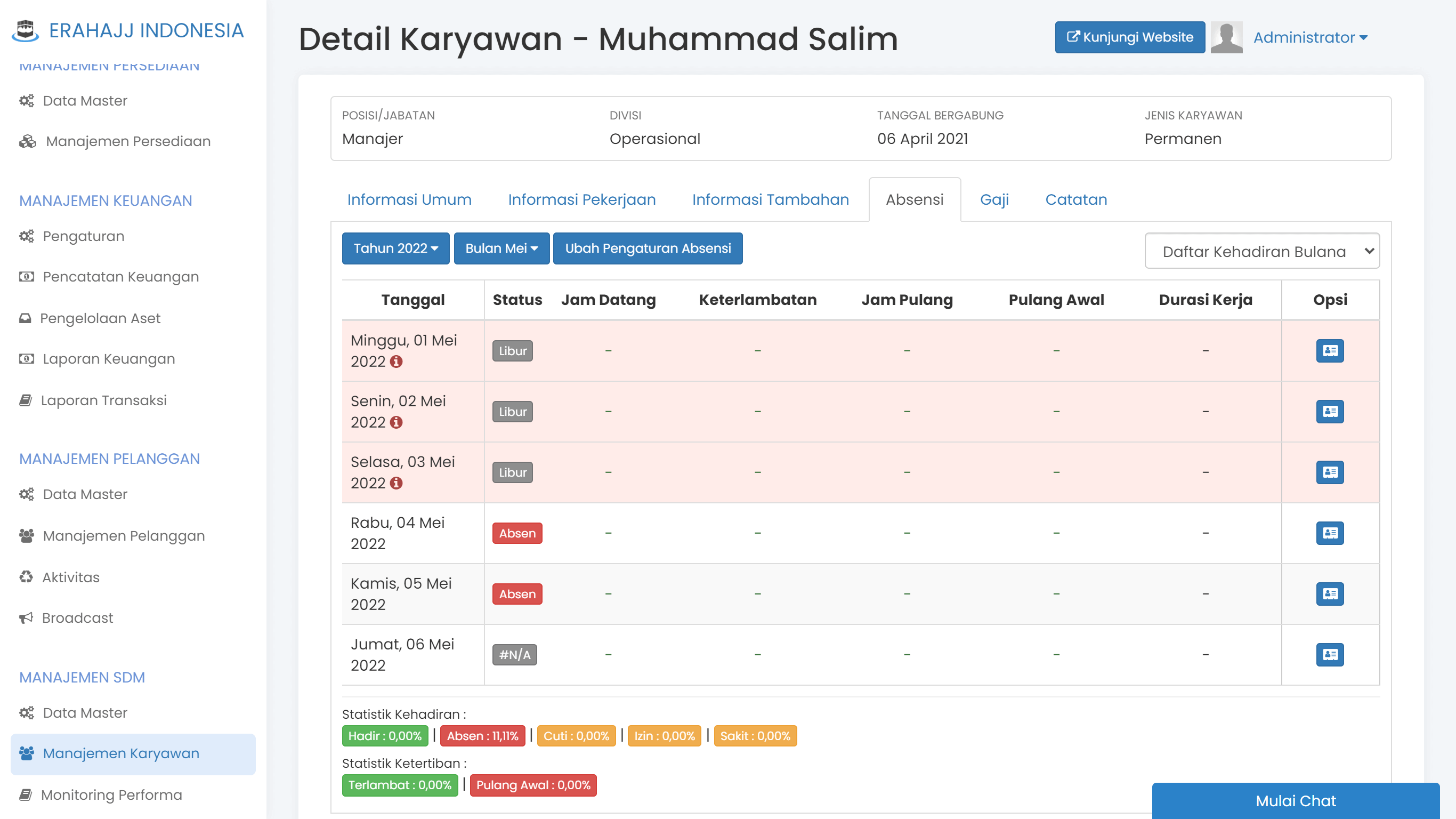Click the red Absen 11,11% statistic badge

482,736
